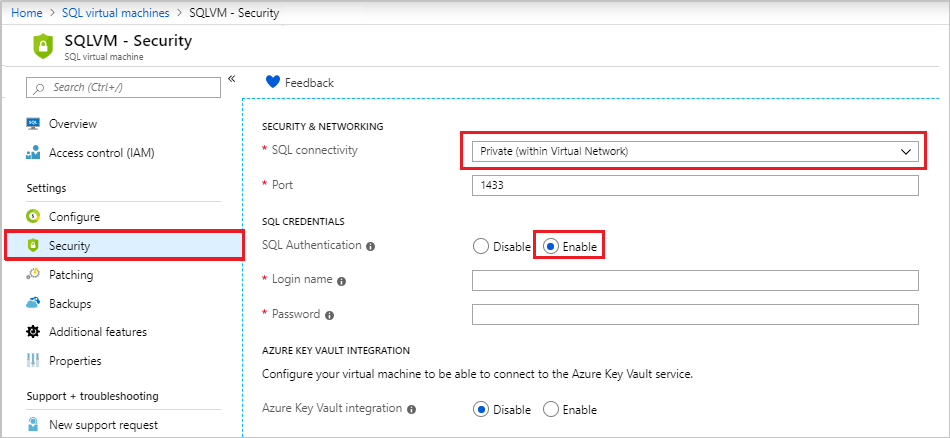
Task: Open New support request menu item
Action: point(103,425)
